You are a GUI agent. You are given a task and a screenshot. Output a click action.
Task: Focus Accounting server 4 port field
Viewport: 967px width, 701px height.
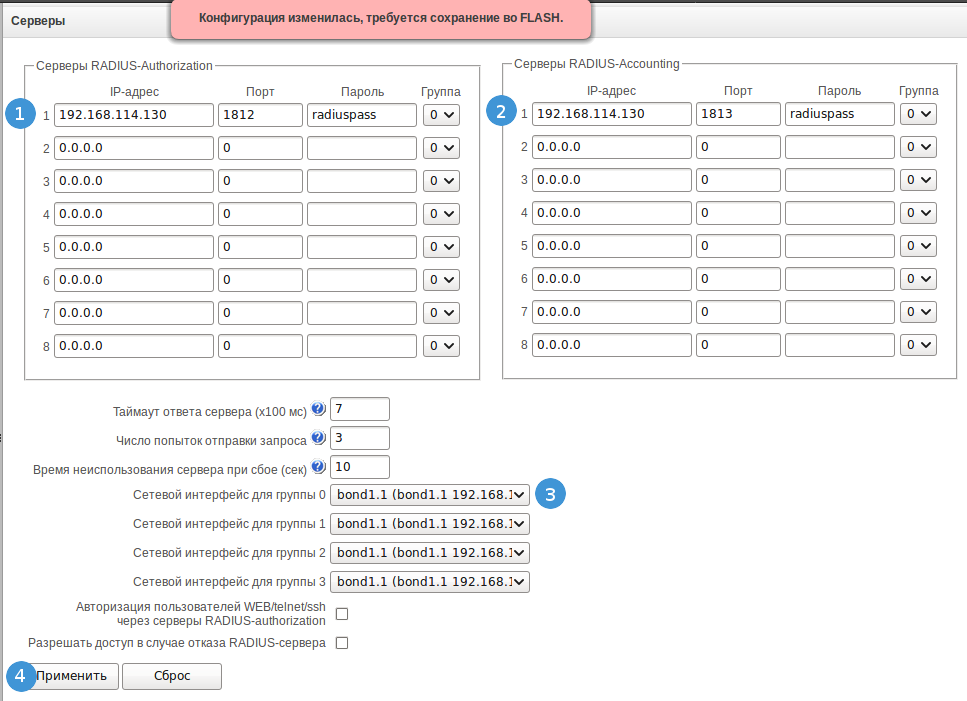tap(738, 213)
